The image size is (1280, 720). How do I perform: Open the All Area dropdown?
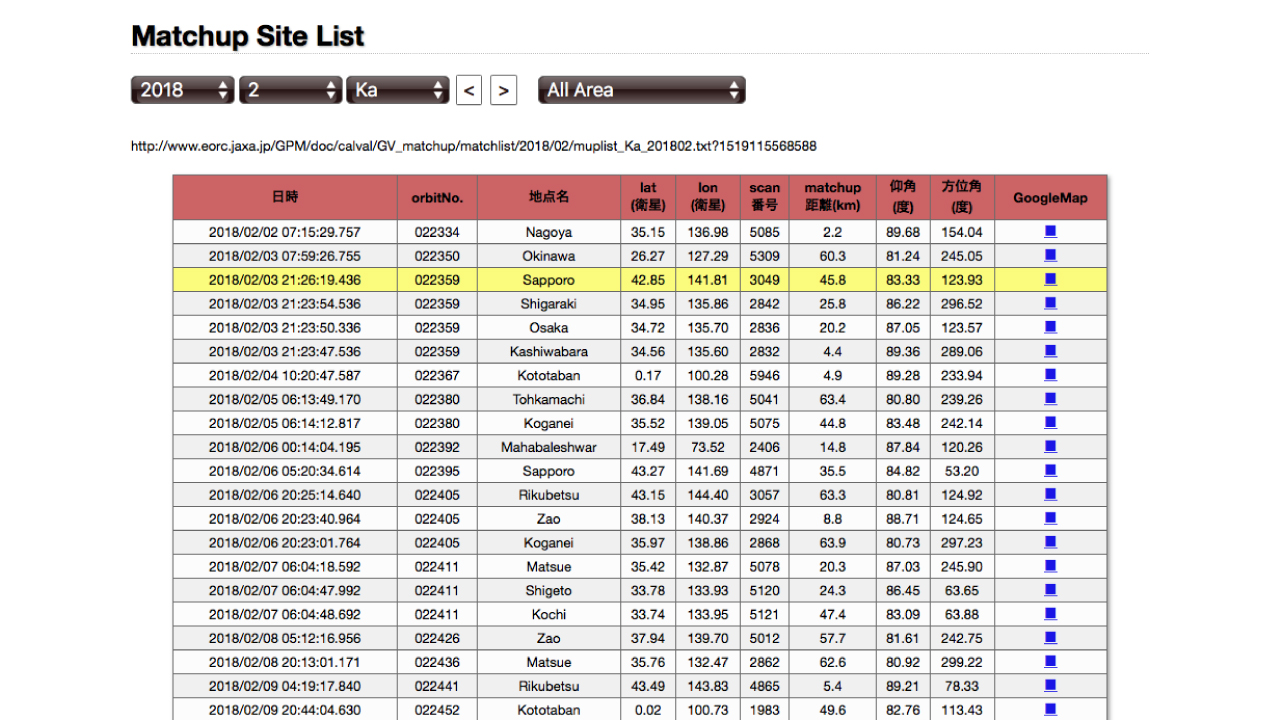click(642, 90)
